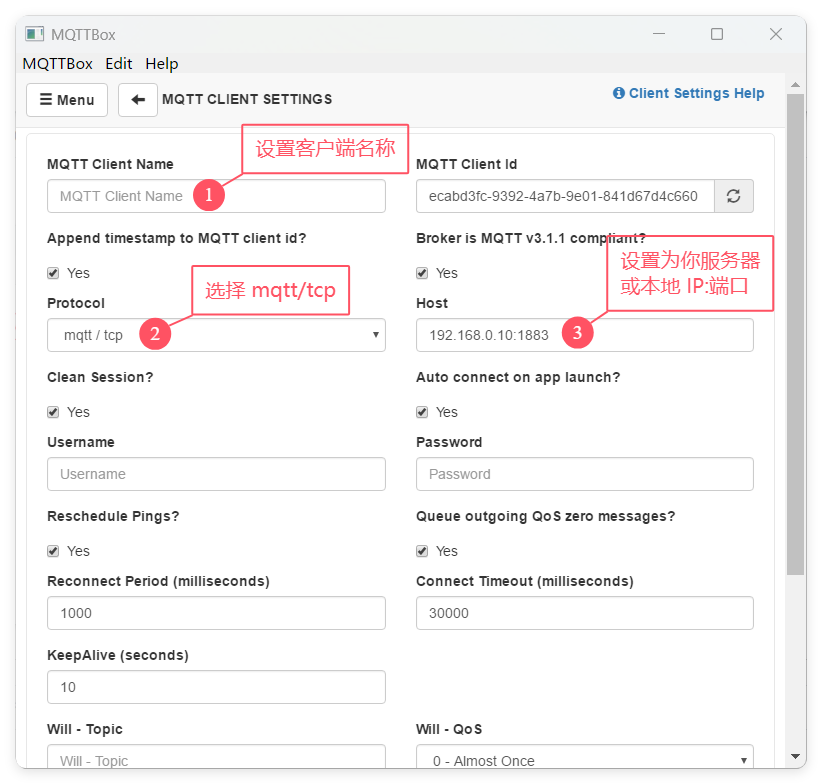
Task: Toggle Append timestamp to MQTT client id checkbox
Action: 53,273
